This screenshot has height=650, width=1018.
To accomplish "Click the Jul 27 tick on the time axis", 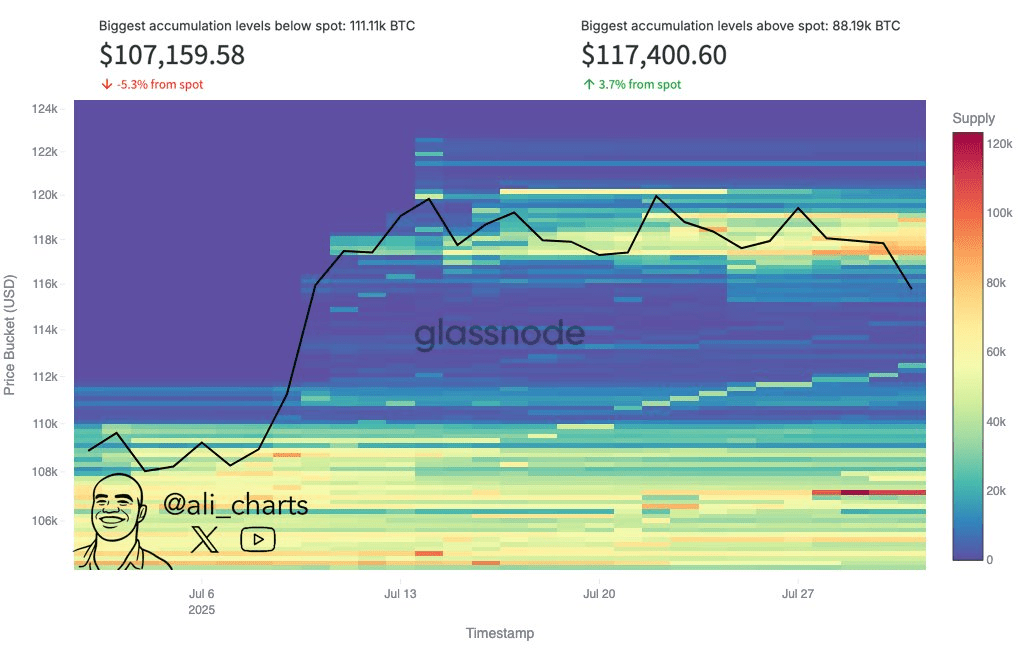I will click(798, 594).
